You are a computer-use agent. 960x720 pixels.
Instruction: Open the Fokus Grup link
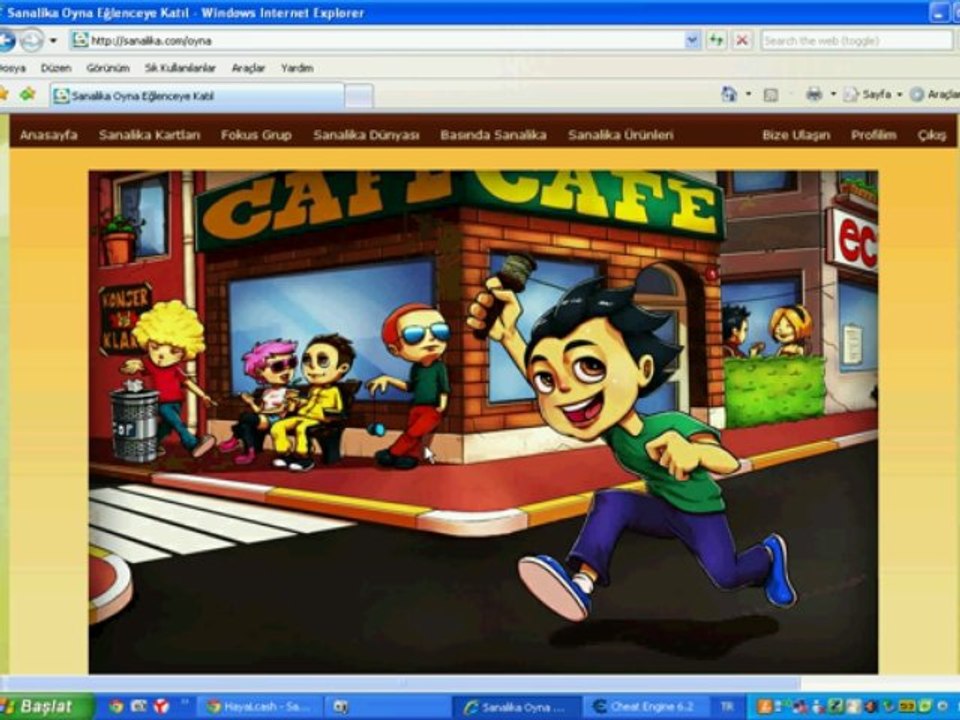pyautogui.click(x=256, y=135)
